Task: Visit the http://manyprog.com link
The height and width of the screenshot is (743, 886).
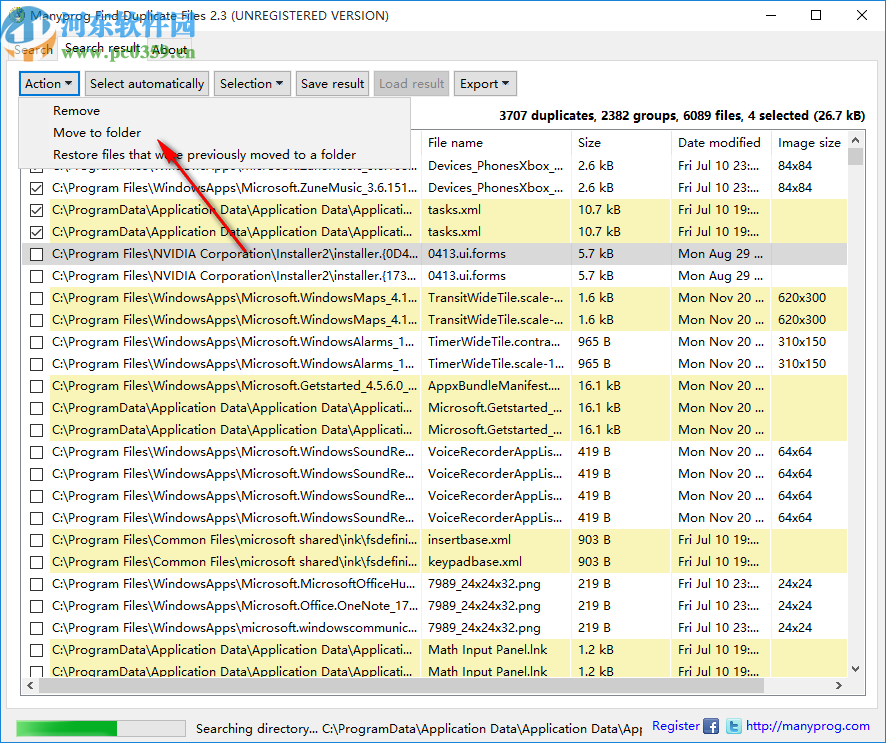Action: pos(806,726)
